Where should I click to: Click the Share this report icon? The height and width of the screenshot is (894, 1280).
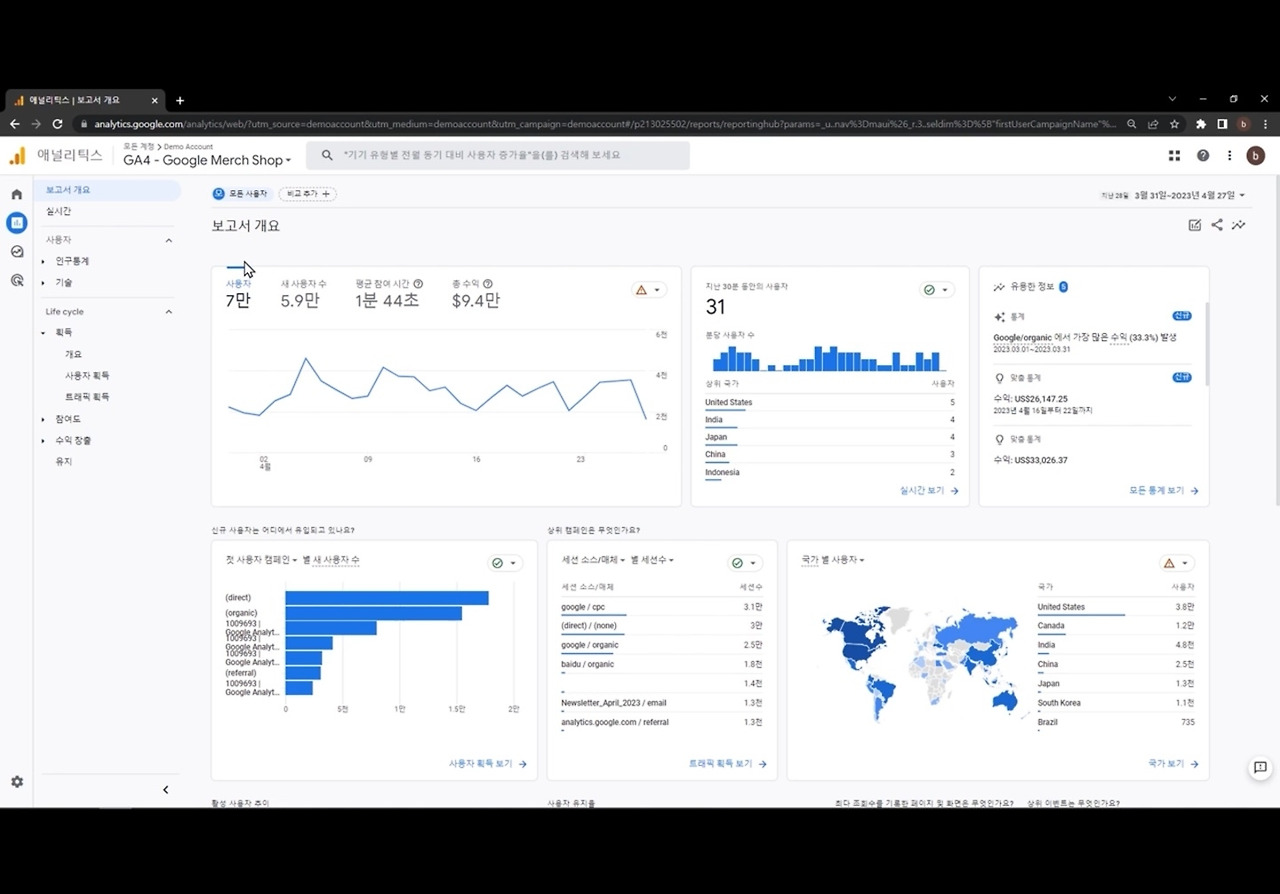(x=1217, y=225)
